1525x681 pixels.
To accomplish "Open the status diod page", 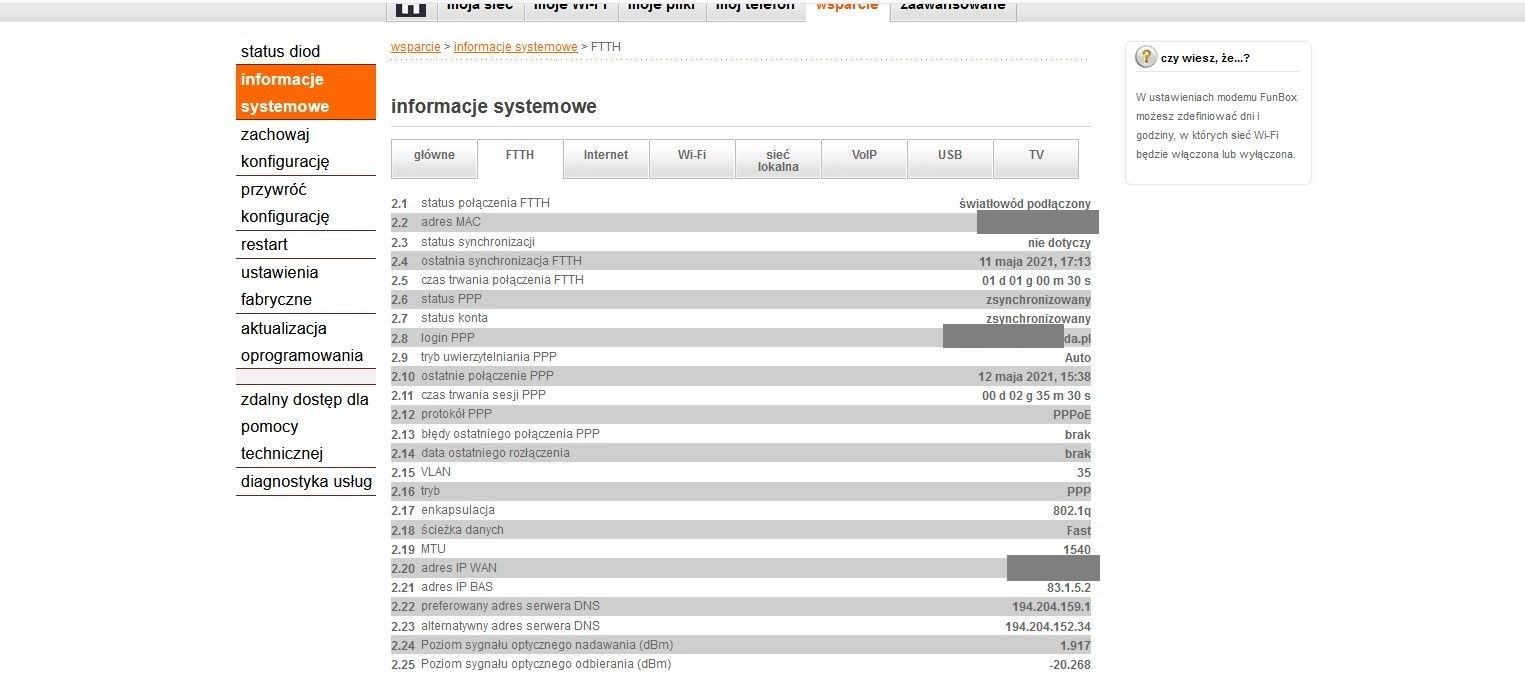I will point(279,51).
